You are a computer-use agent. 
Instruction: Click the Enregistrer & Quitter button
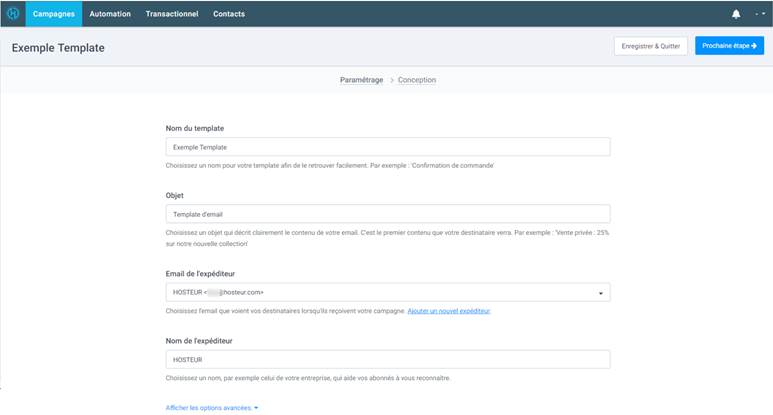tap(650, 47)
